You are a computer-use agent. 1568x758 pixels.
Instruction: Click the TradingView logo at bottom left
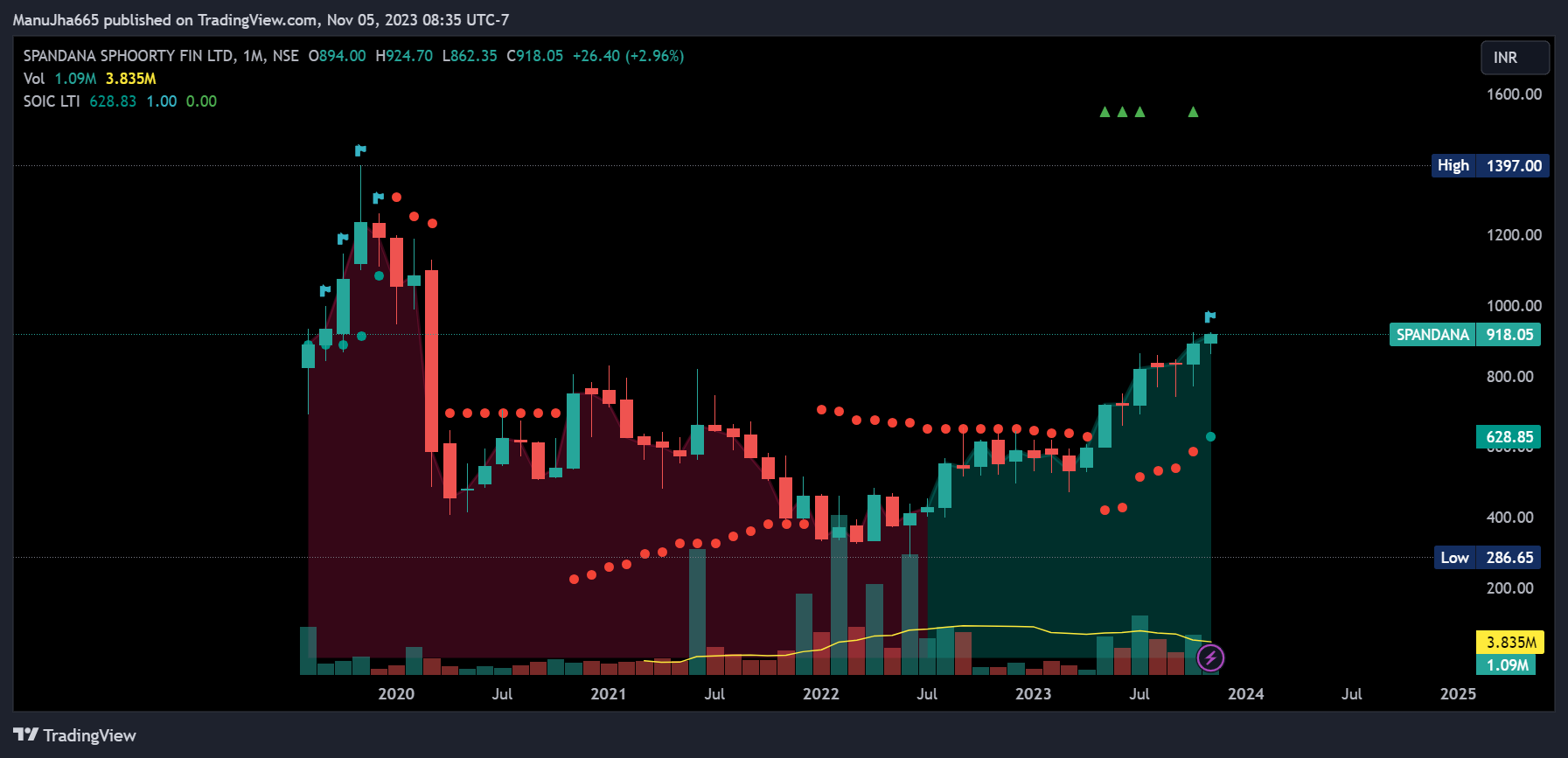tap(74, 735)
